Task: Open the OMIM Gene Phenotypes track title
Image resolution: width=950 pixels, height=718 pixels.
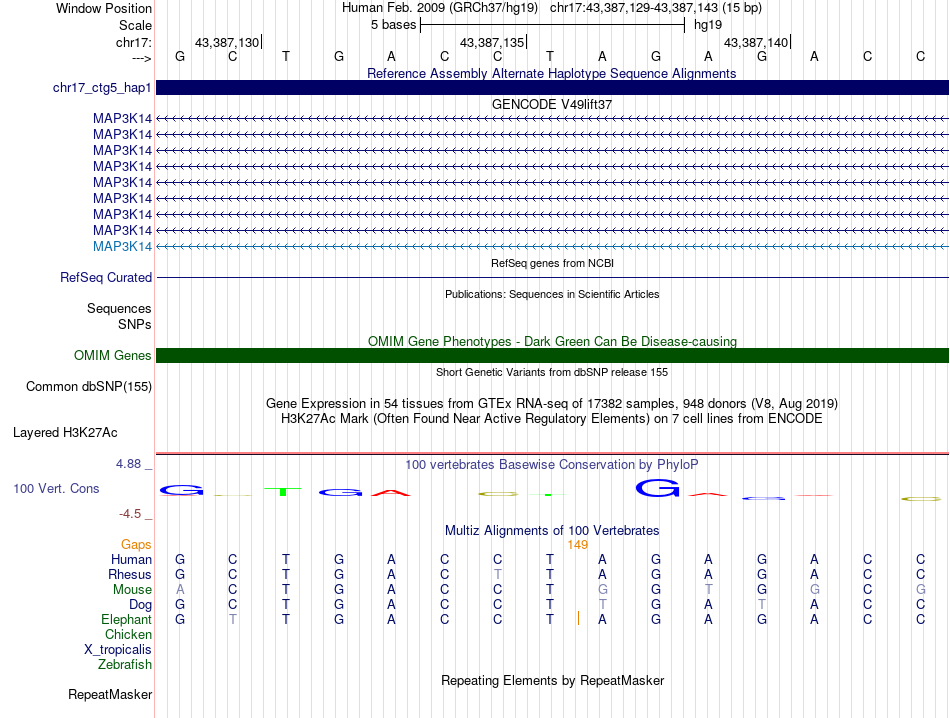Action: (552, 341)
